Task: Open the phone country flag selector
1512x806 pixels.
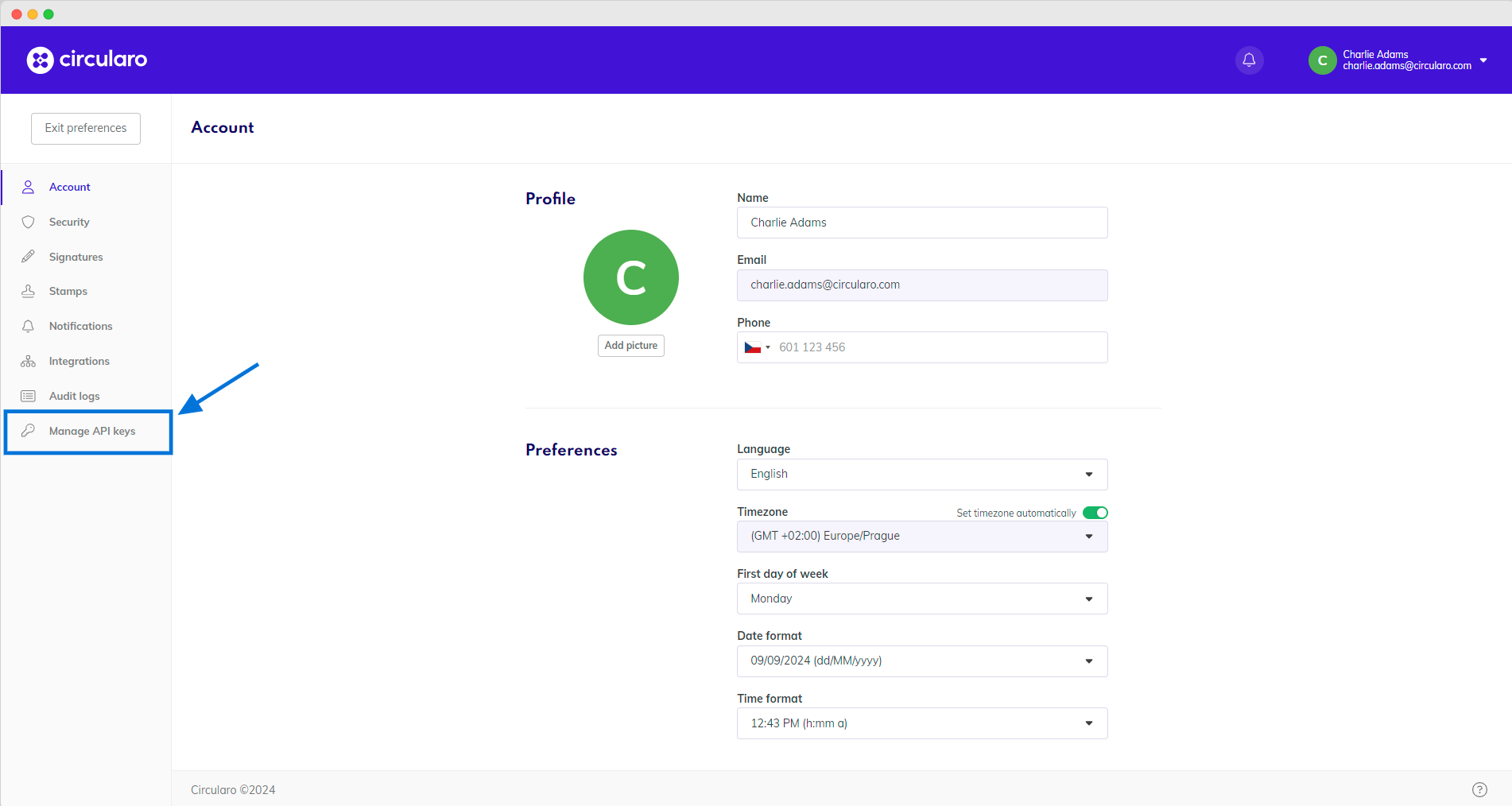Action: [x=756, y=347]
